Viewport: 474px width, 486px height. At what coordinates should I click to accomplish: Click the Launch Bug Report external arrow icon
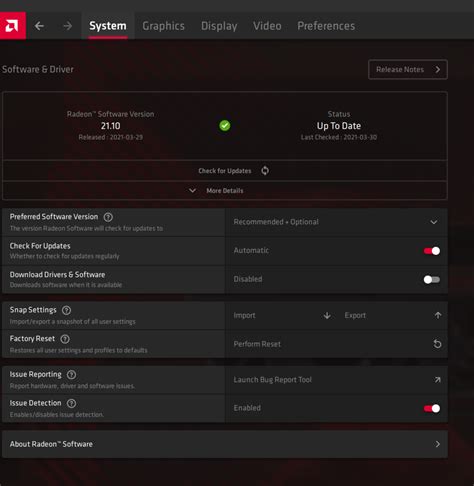[438, 380]
